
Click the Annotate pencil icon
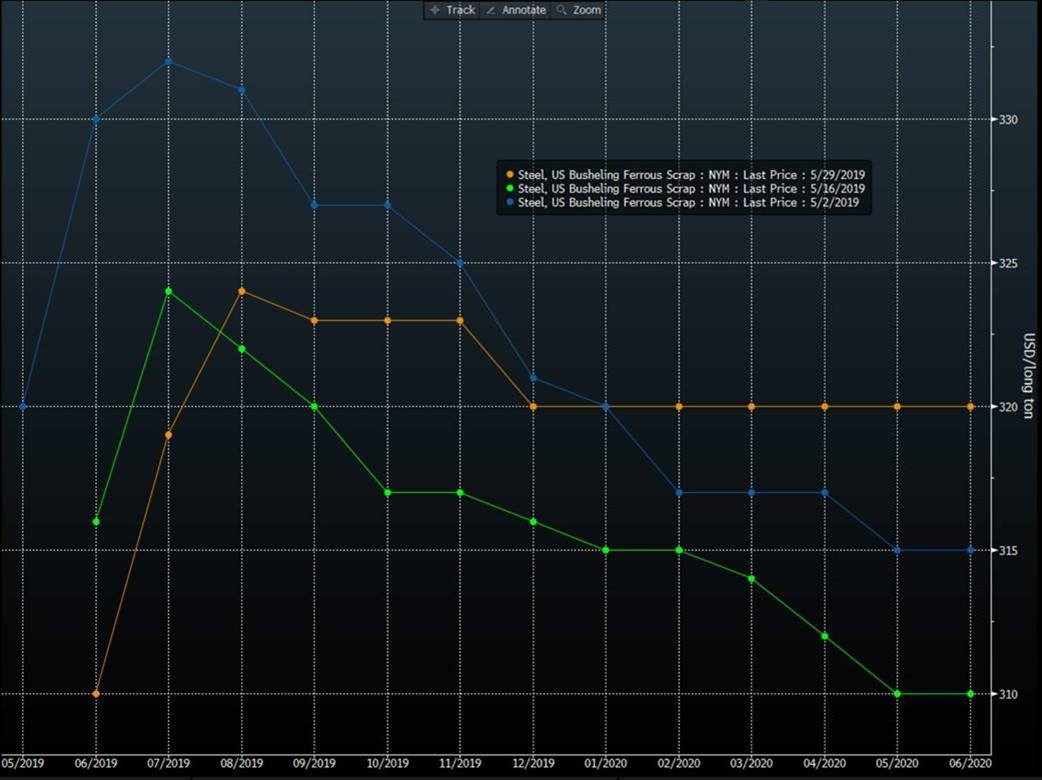coord(490,10)
